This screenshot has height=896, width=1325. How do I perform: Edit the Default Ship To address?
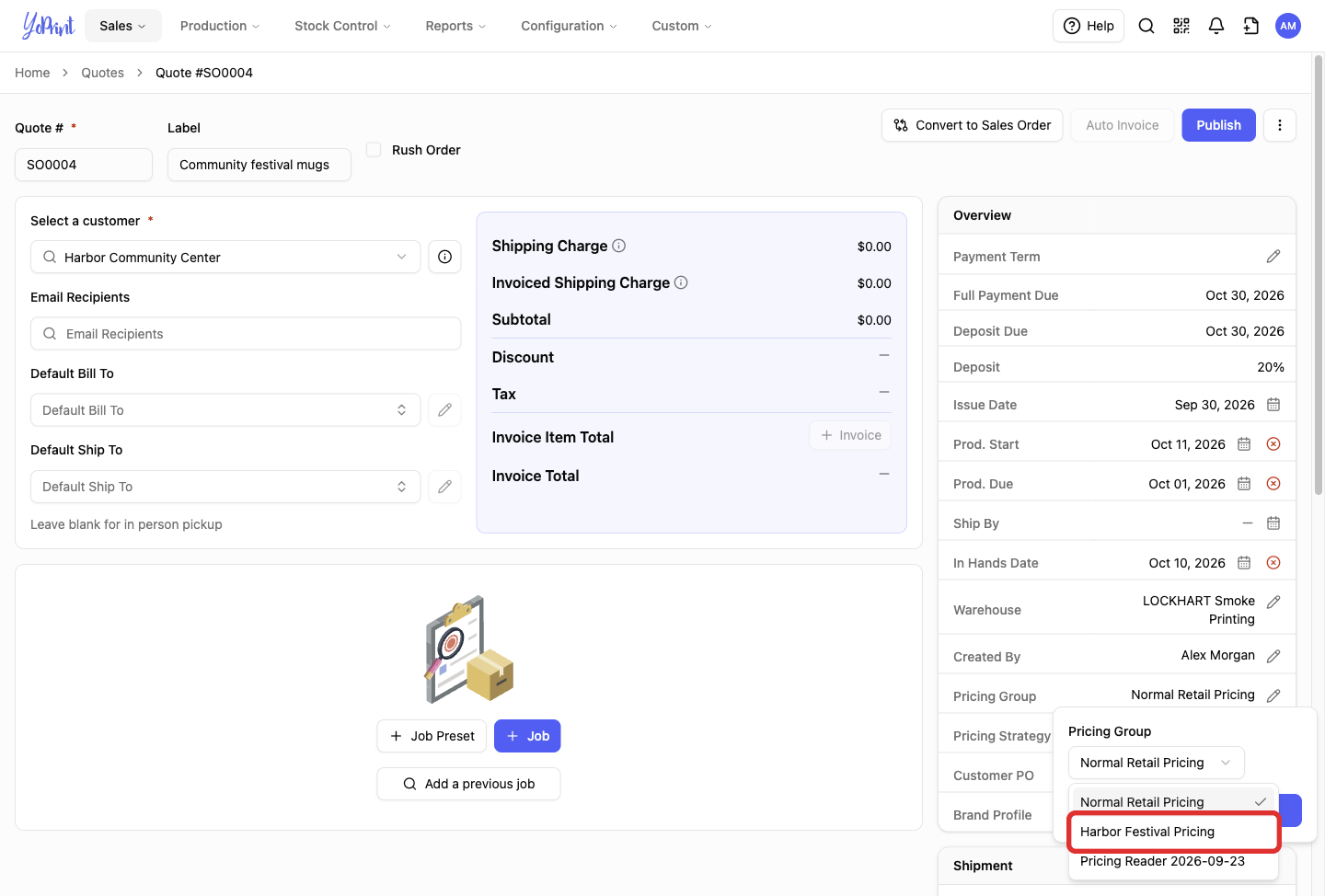(444, 487)
